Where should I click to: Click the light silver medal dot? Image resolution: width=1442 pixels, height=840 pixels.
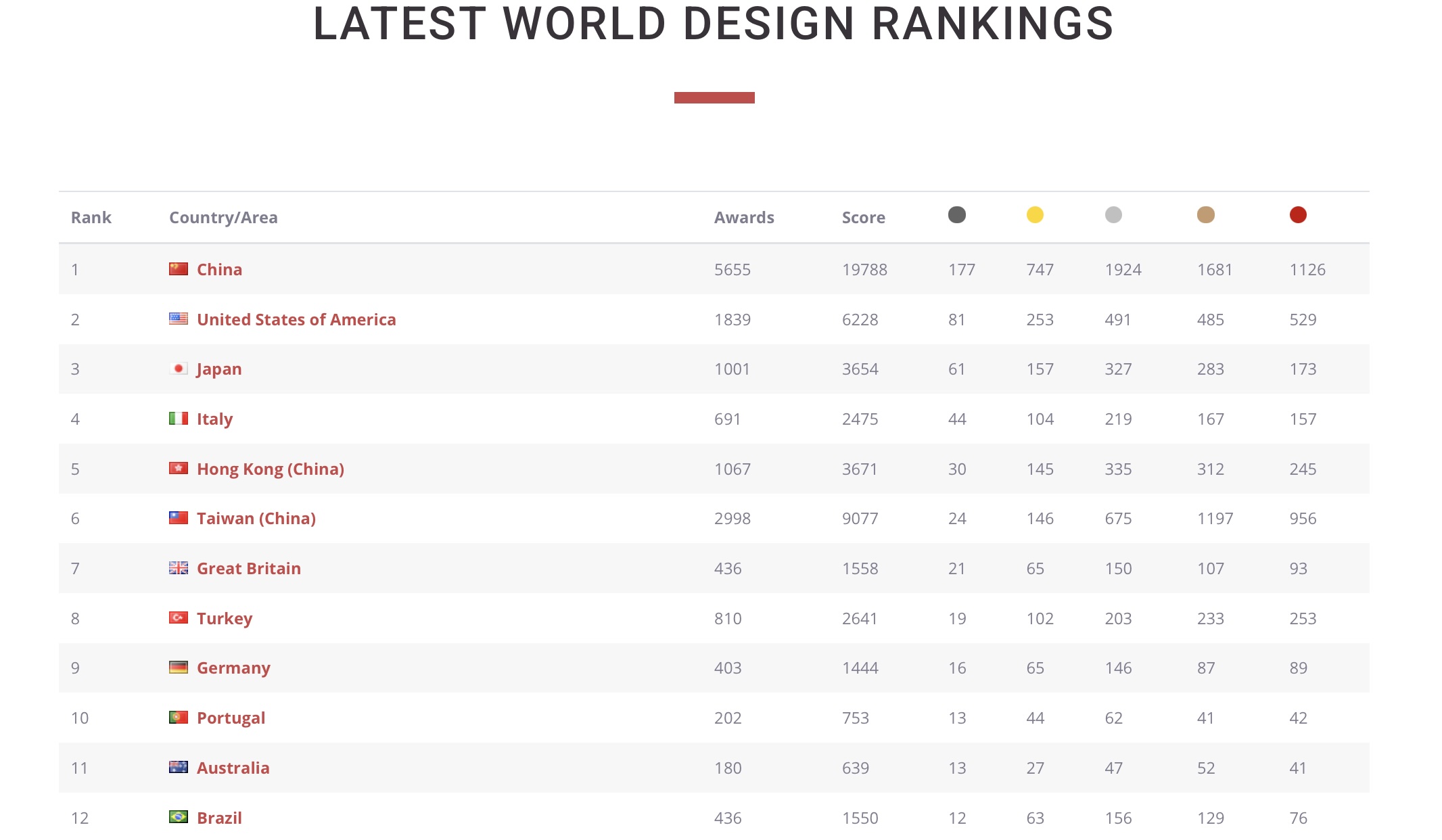coord(1113,215)
